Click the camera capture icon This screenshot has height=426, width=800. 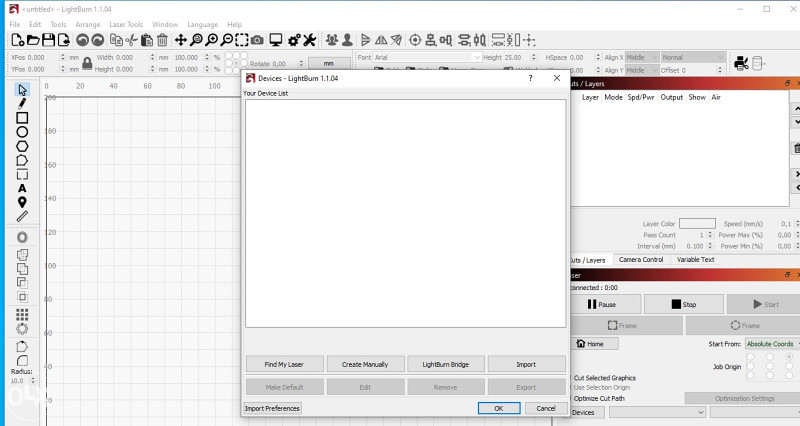[257, 40]
